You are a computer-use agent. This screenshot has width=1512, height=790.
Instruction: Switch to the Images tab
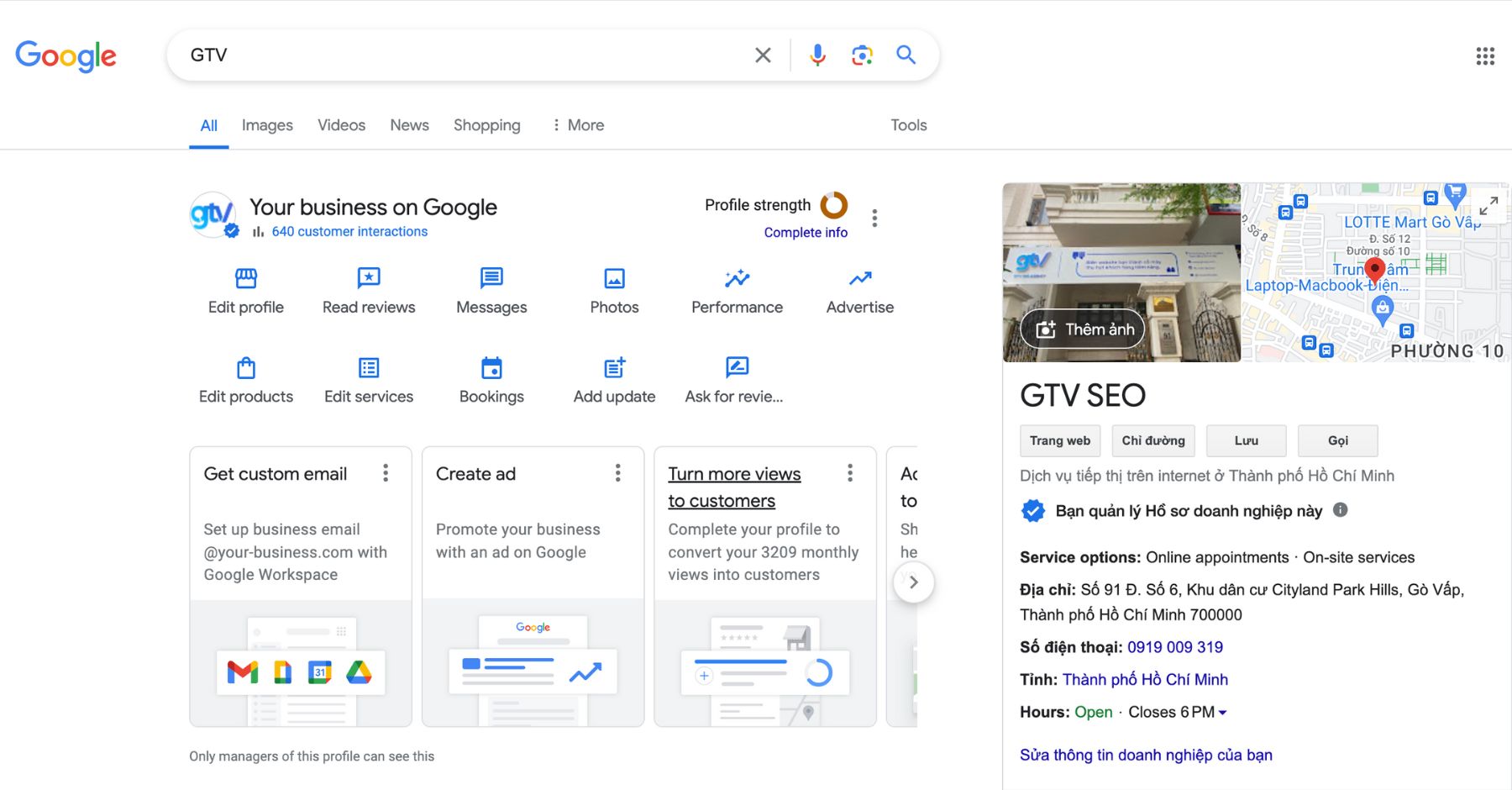point(266,124)
